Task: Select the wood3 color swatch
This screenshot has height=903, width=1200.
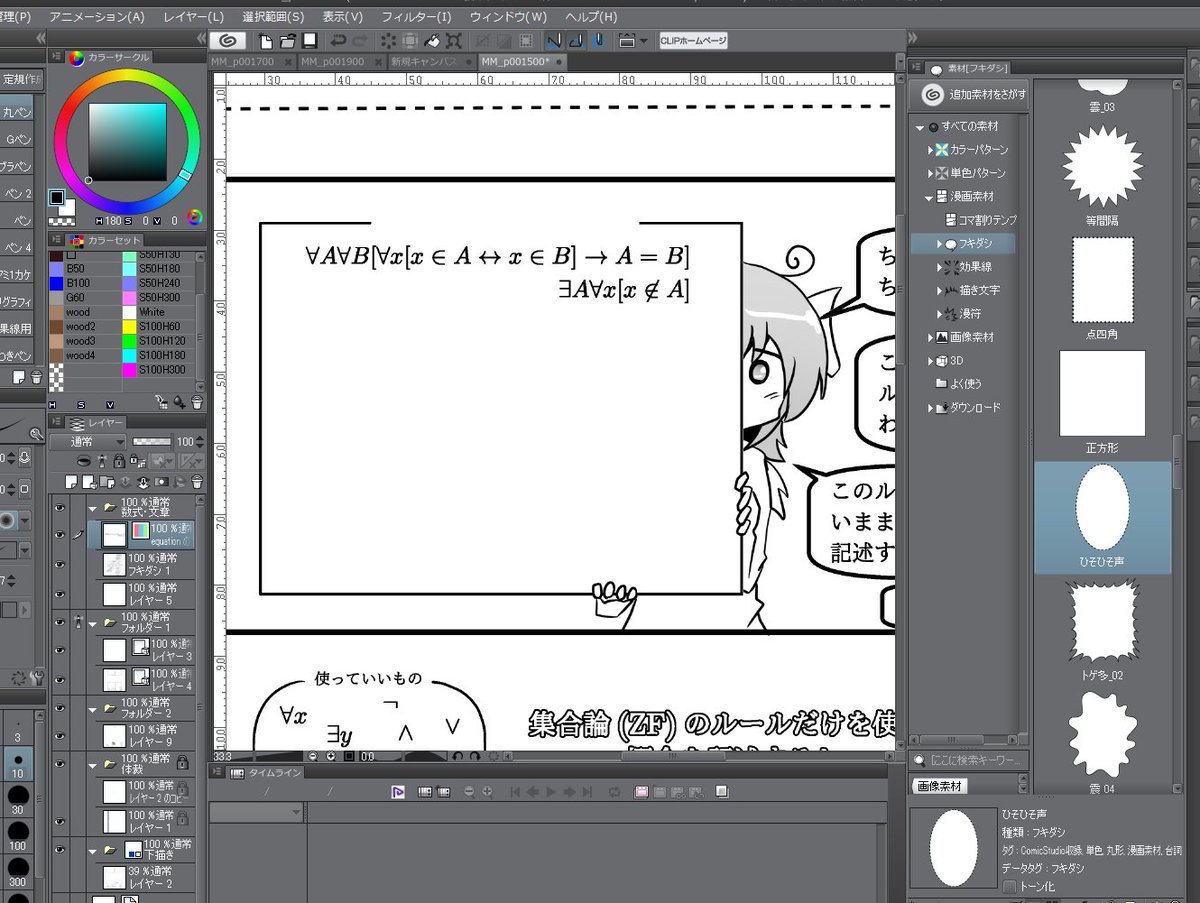Action: [x=57, y=340]
